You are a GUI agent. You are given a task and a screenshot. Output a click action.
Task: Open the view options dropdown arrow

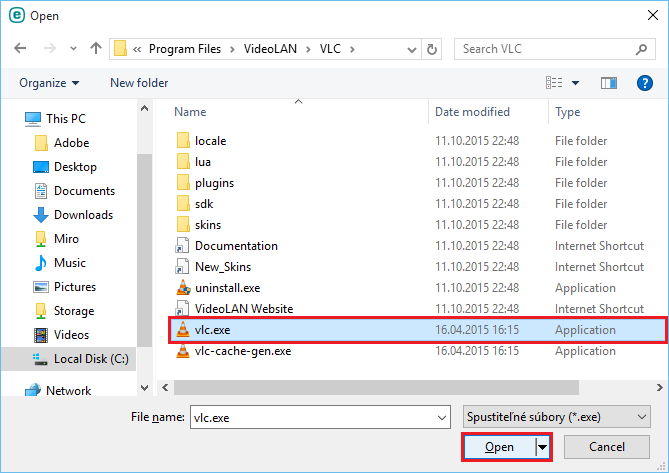coord(575,83)
